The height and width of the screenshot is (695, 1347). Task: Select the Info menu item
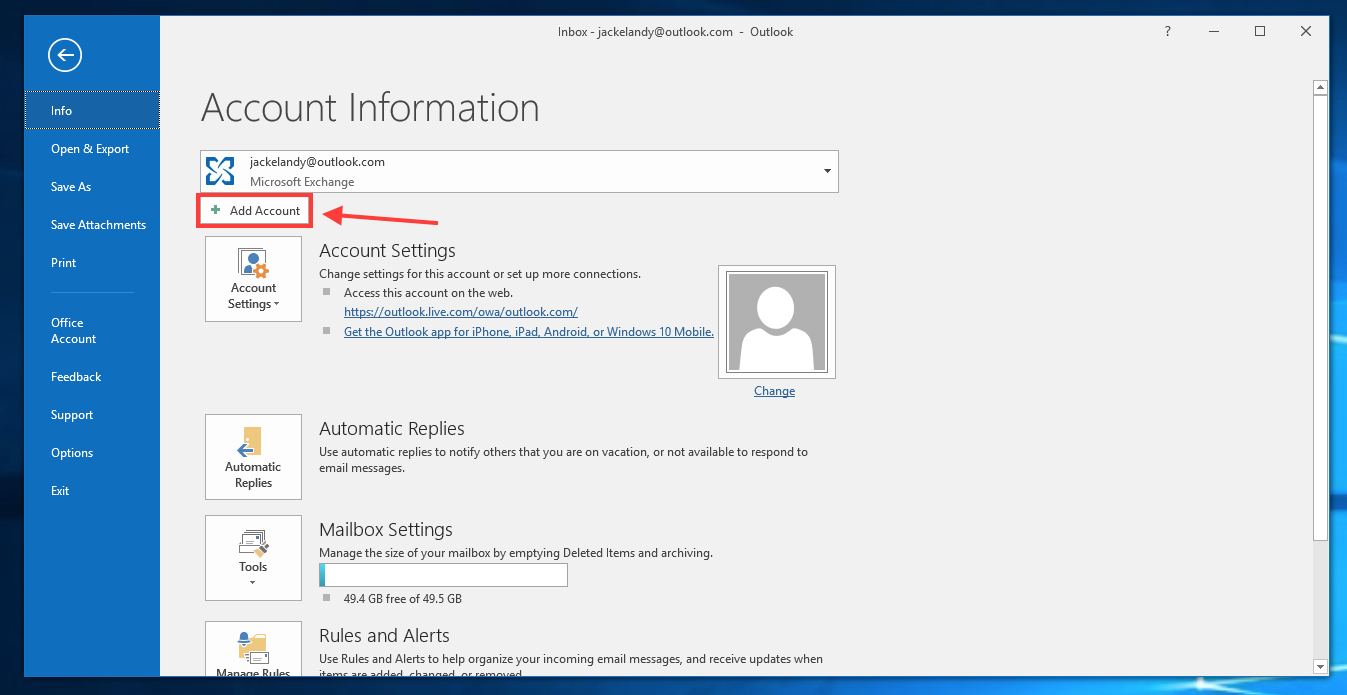click(92, 111)
